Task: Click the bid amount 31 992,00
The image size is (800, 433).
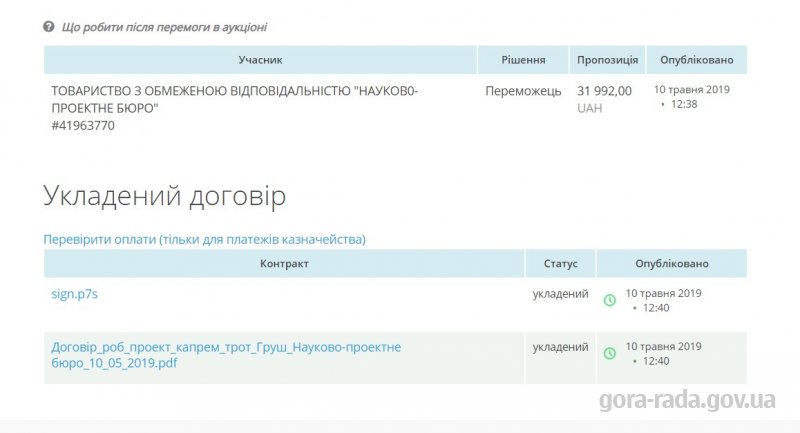Action: point(604,91)
